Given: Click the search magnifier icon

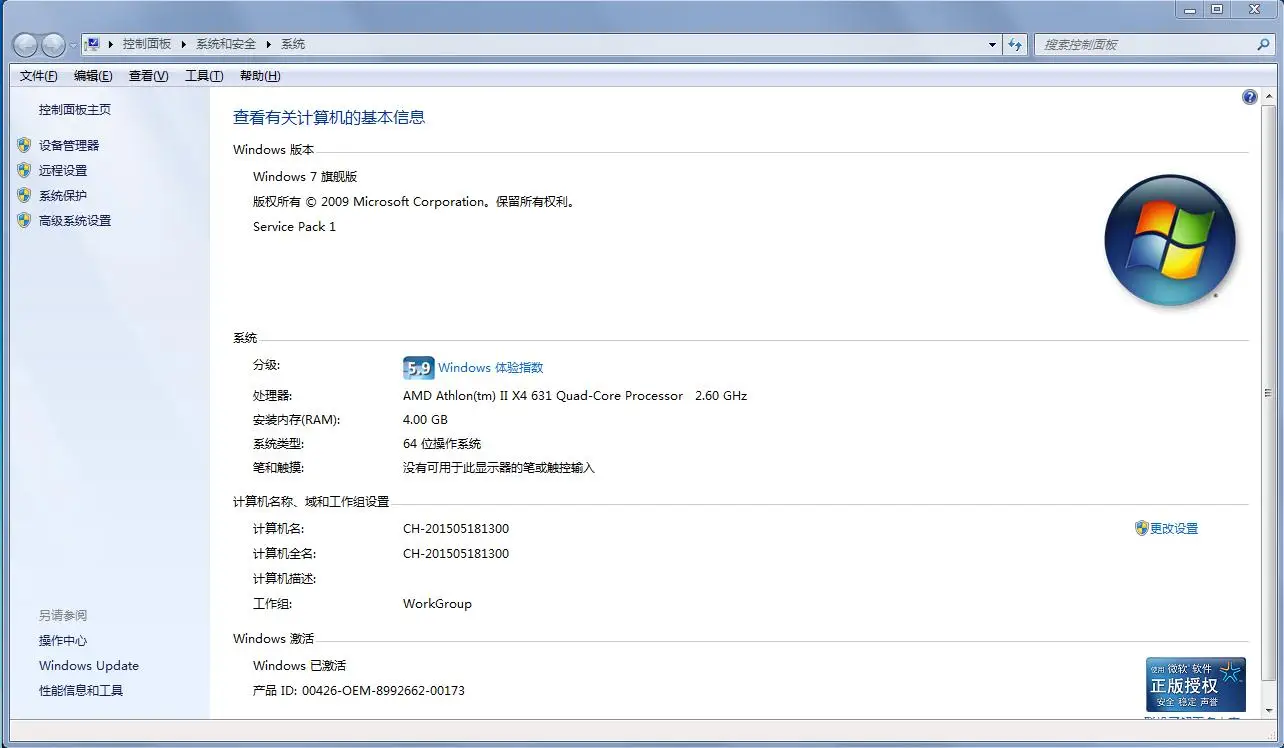Looking at the screenshot, I should tap(1264, 44).
